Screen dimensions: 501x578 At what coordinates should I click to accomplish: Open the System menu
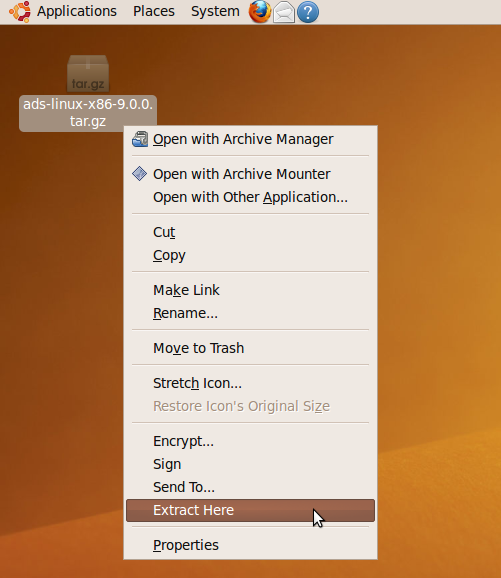[215, 11]
